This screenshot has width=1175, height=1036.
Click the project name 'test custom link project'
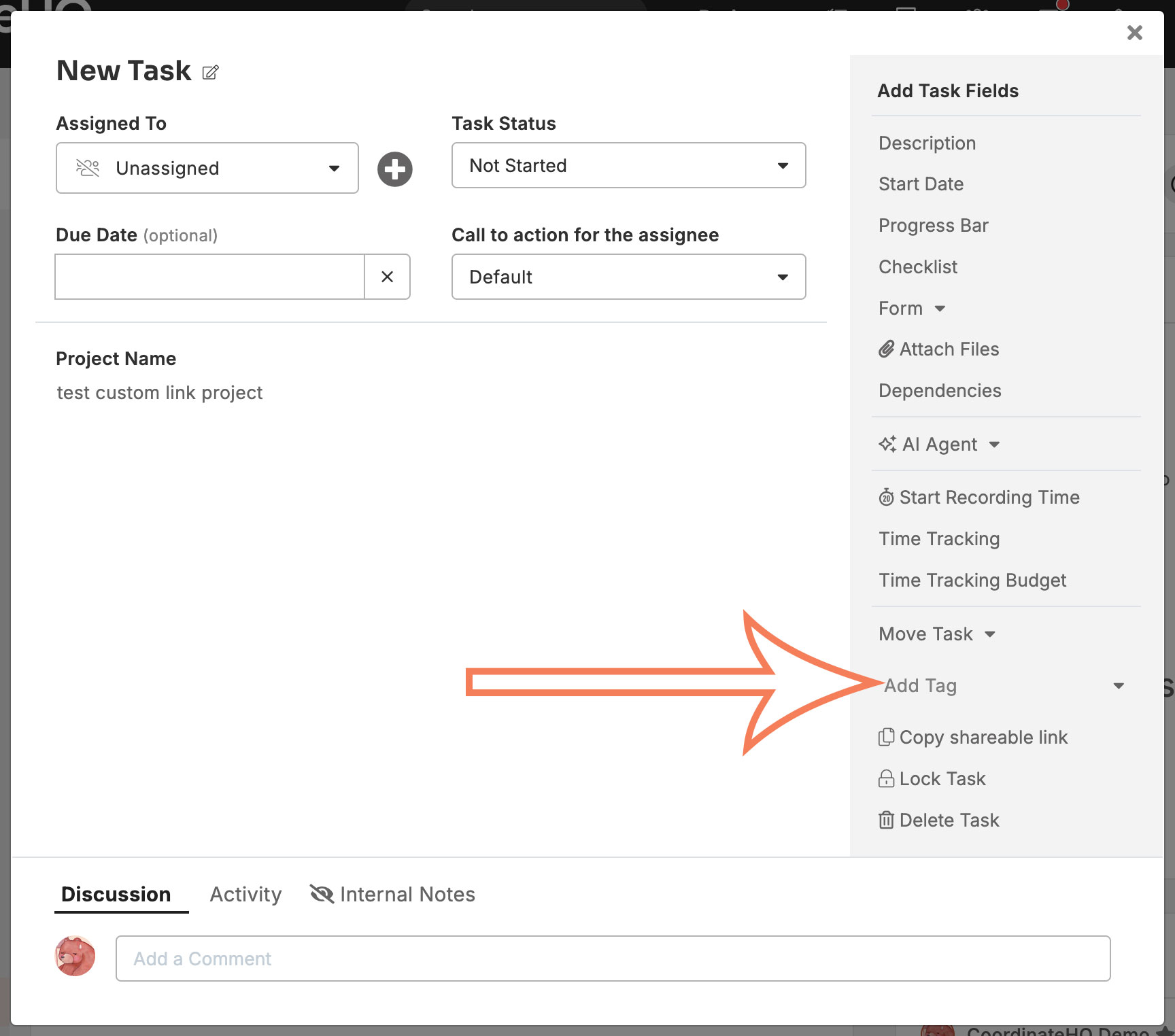(x=160, y=393)
